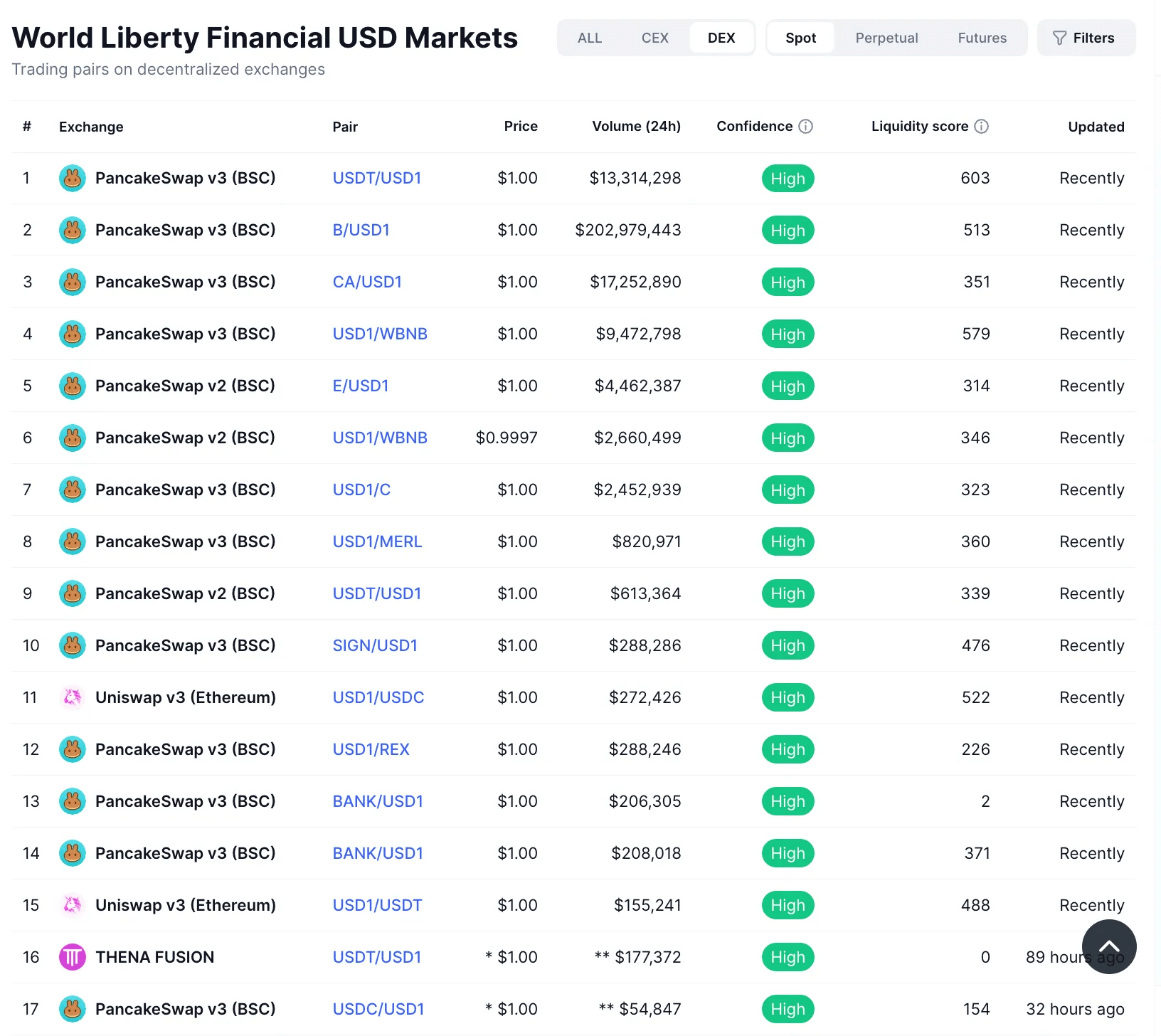Click the filter funnel icon in Filters
This screenshot has width=1161, height=1036.
click(x=1060, y=38)
